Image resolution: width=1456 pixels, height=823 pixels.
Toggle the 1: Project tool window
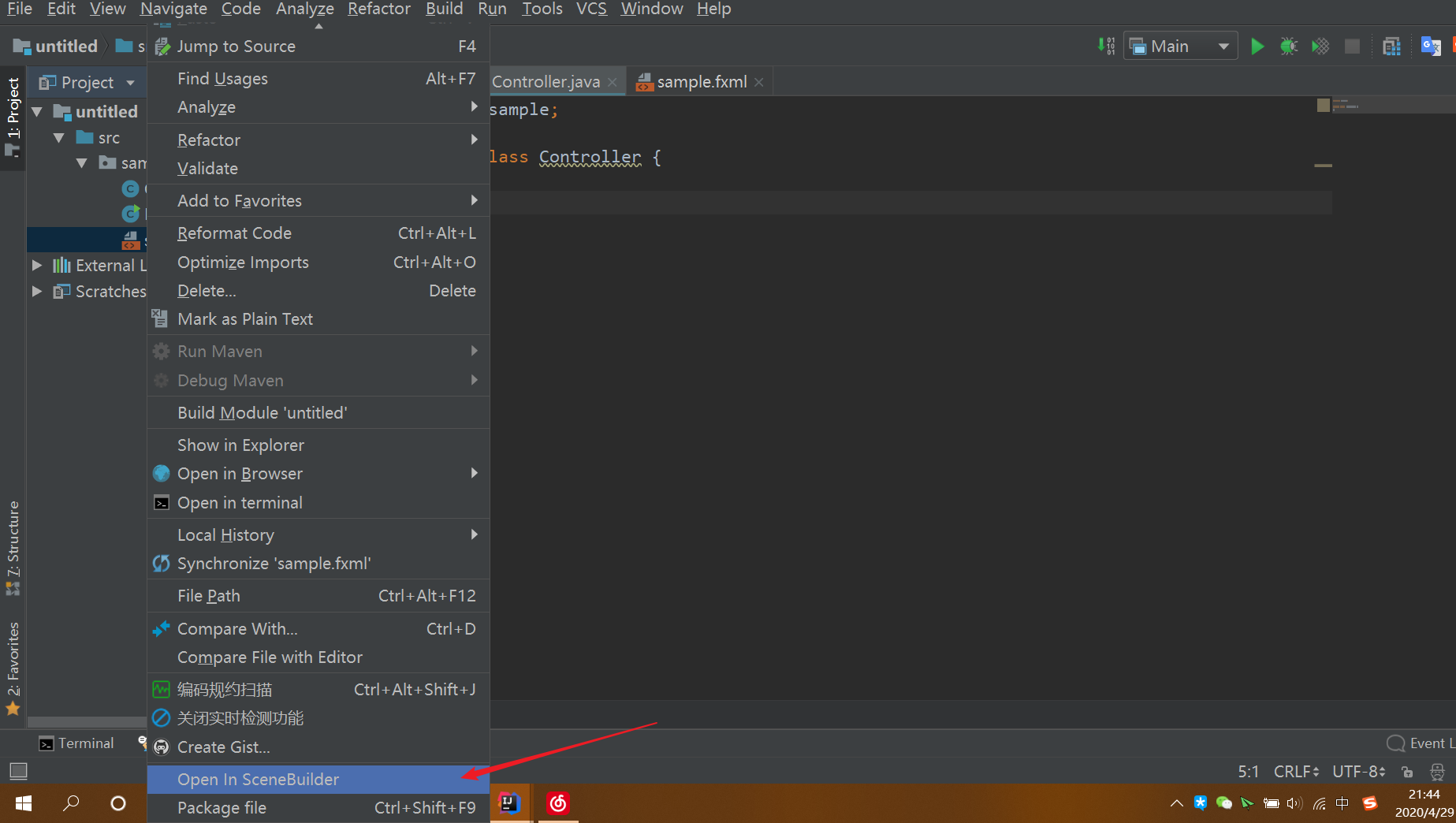[x=13, y=117]
